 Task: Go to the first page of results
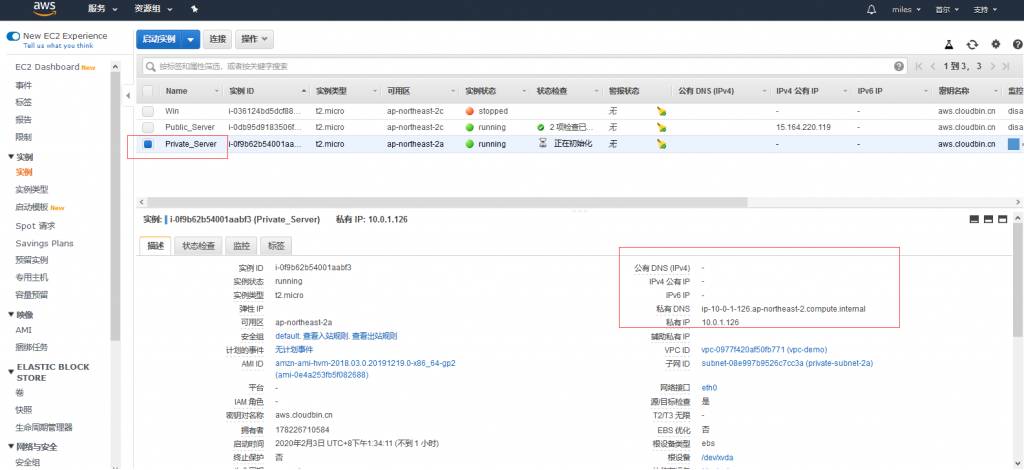point(918,66)
